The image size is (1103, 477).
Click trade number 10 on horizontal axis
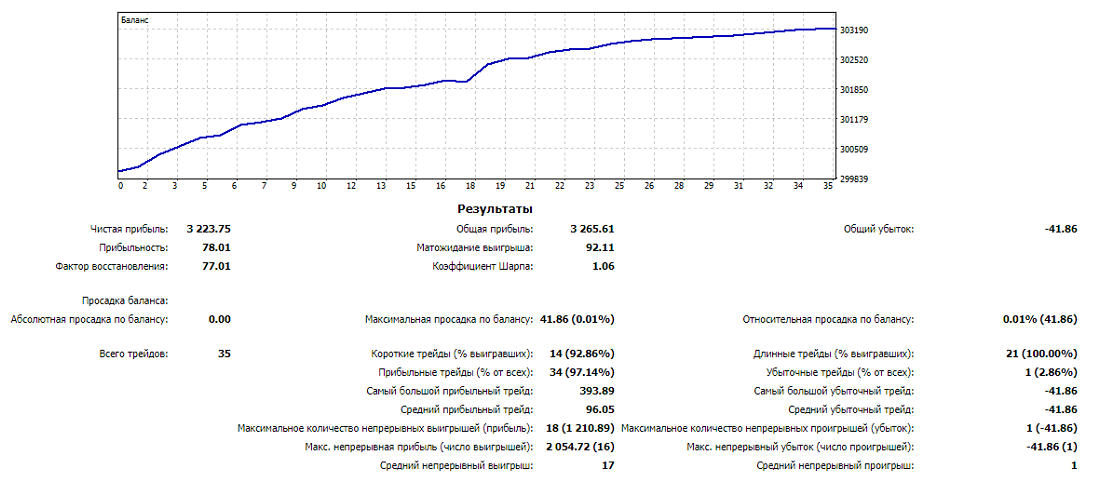point(321,186)
